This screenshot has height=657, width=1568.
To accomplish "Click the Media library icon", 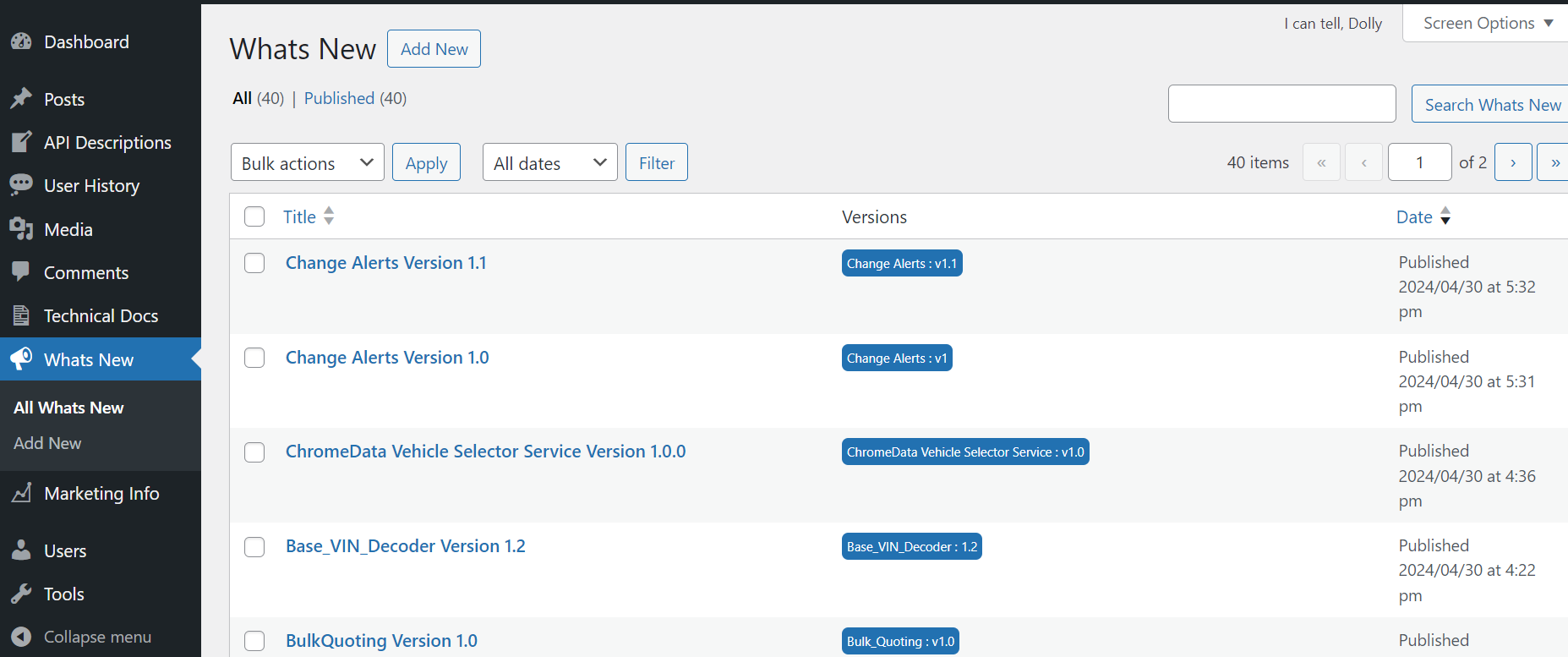I will click(x=21, y=229).
